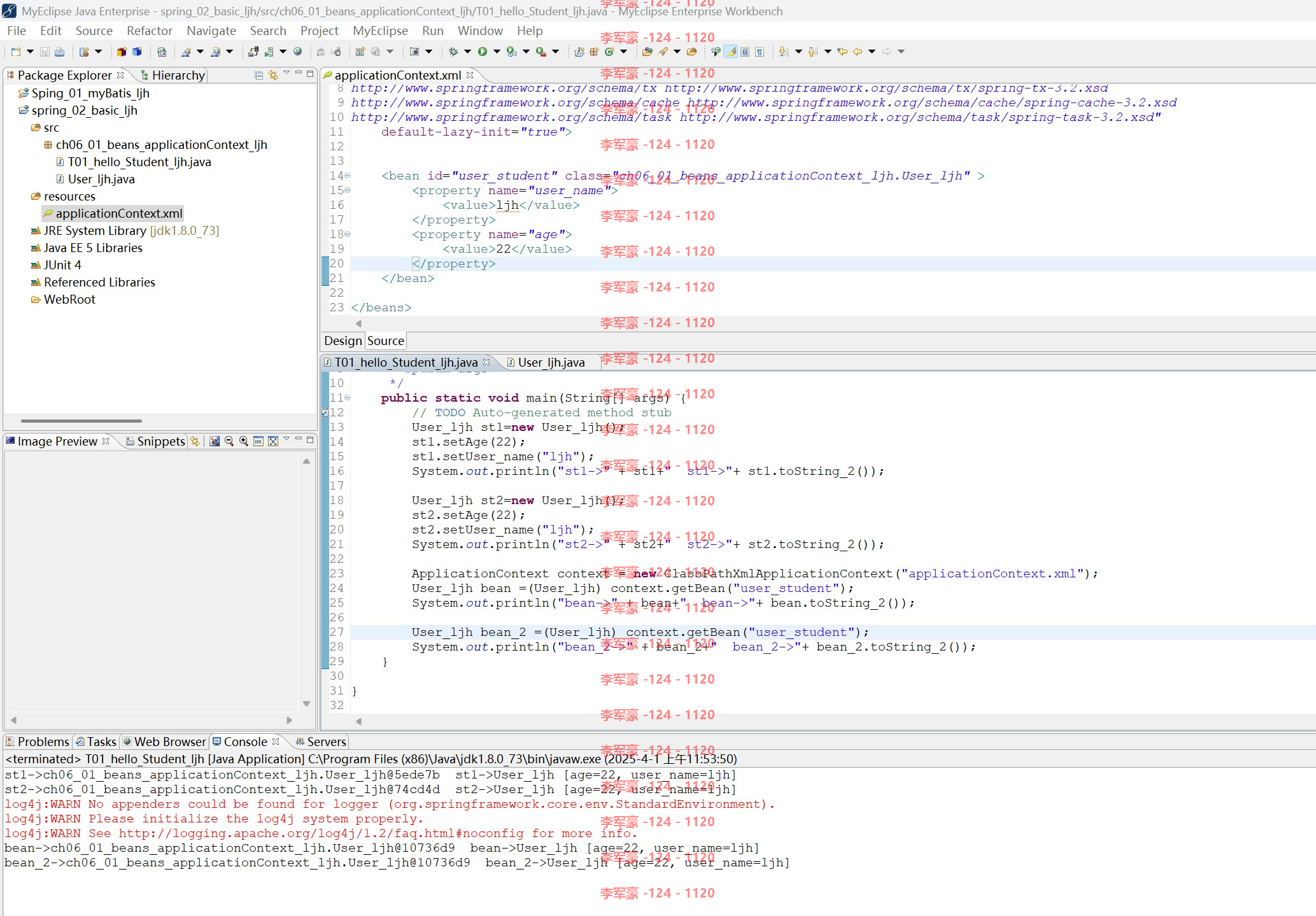Click the Open Project folder toolbar icon

(x=692, y=52)
